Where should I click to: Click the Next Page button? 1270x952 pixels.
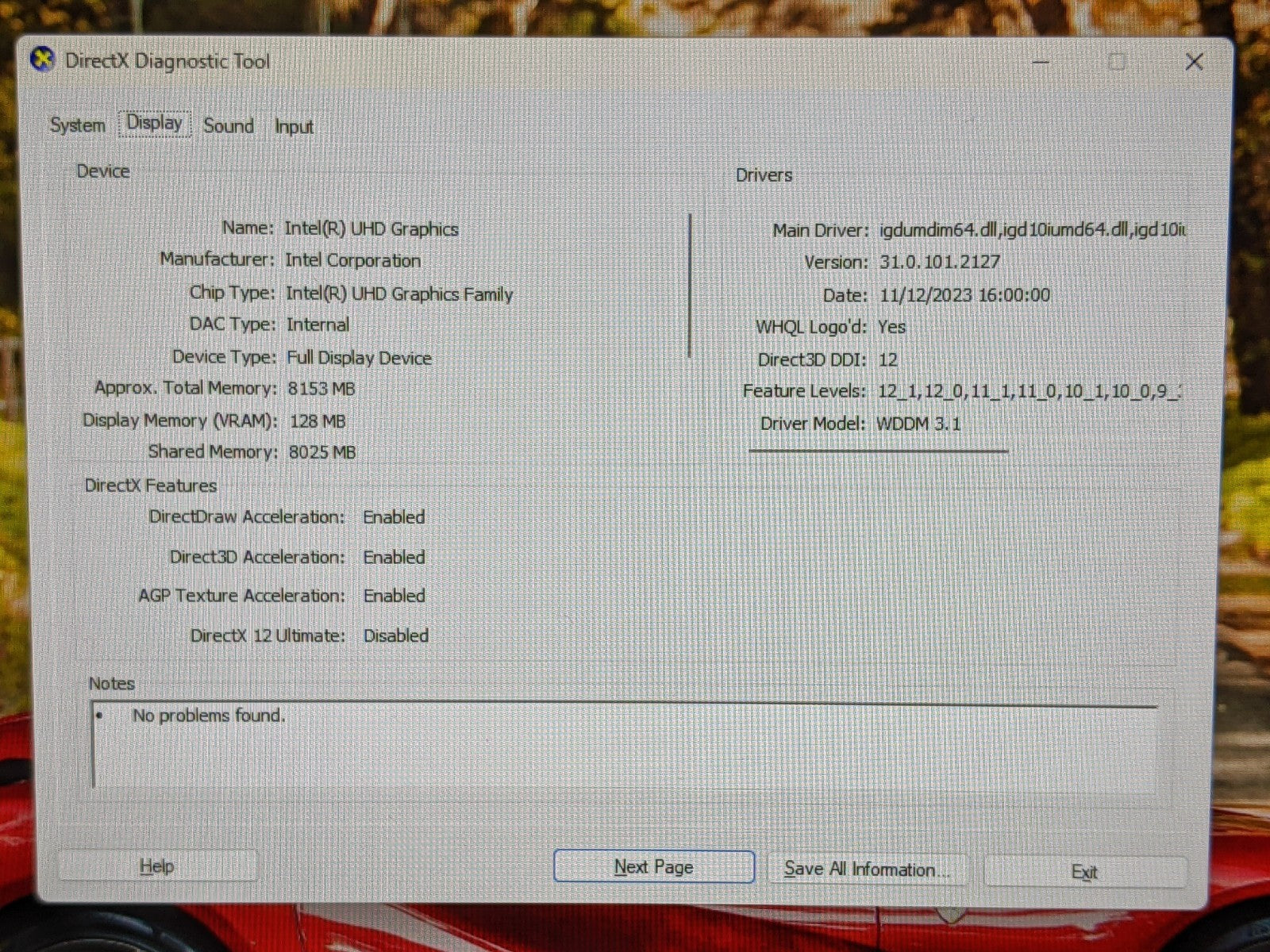tap(653, 867)
